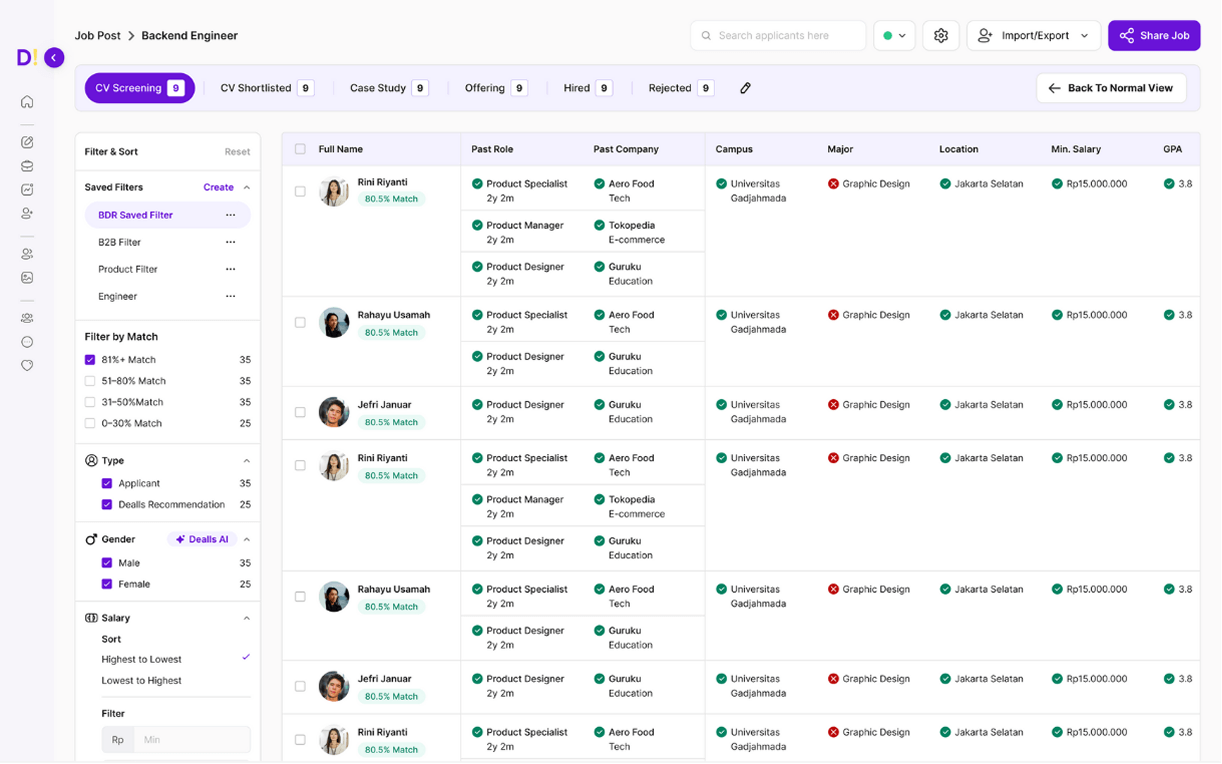Go to the Rejected tab
This screenshot has height=764, width=1222.
pos(680,88)
